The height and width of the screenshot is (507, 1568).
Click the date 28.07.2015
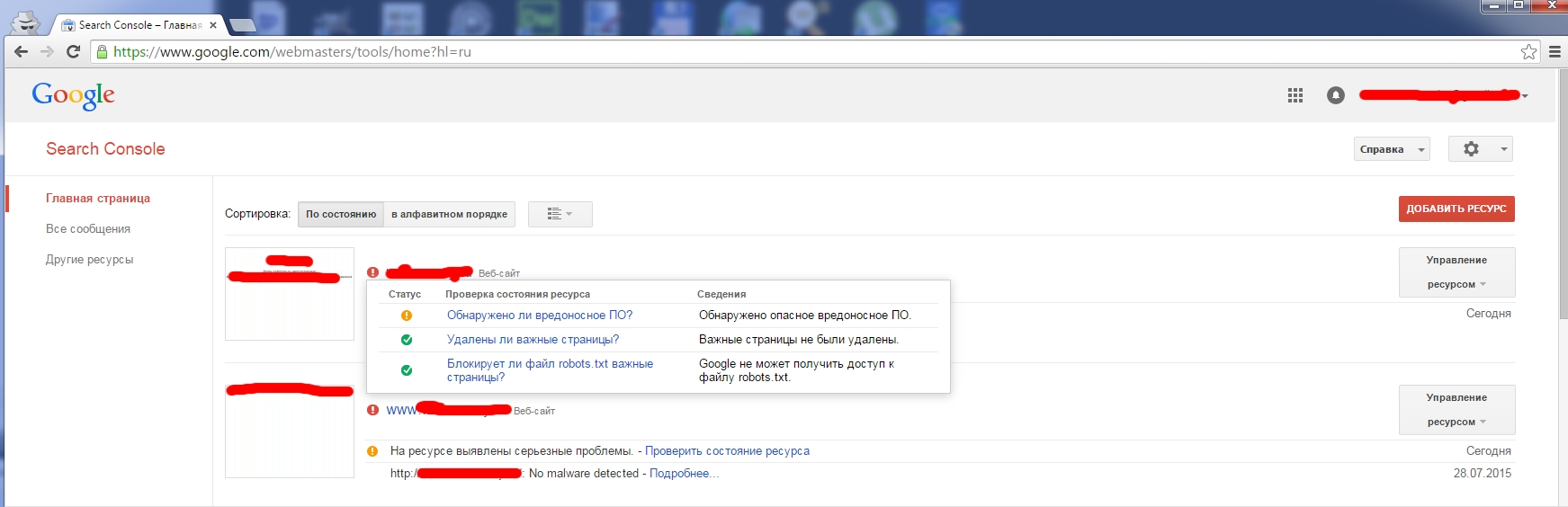(x=1483, y=474)
